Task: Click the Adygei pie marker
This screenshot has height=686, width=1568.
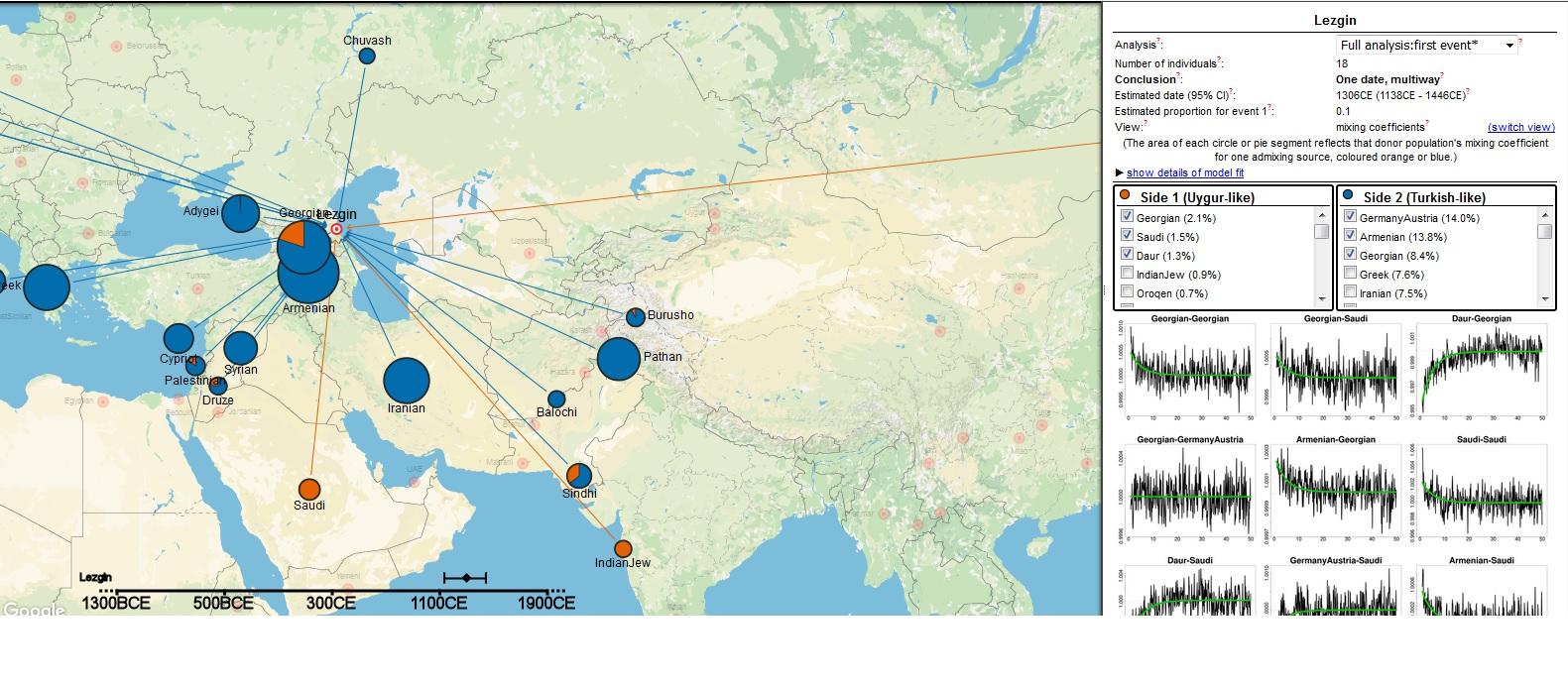Action: click(241, 213)
